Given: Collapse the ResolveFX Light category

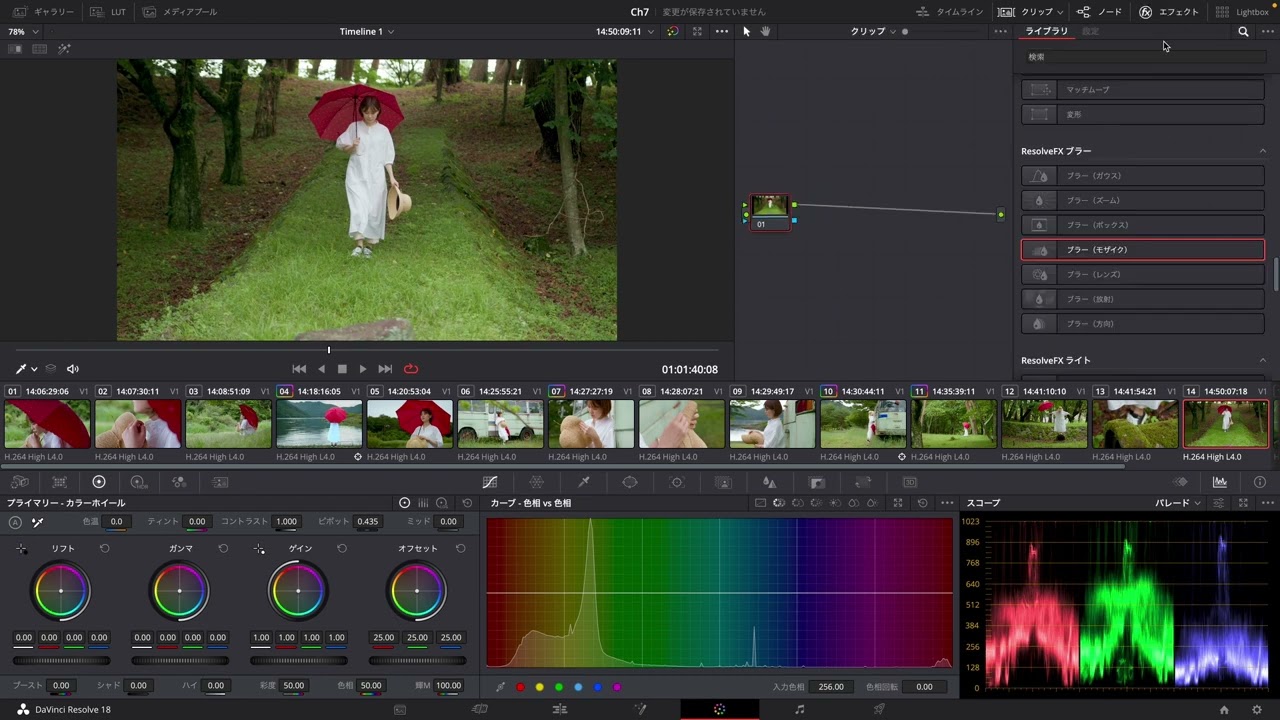Looking at the screenshot, I should click(1262, 361).
